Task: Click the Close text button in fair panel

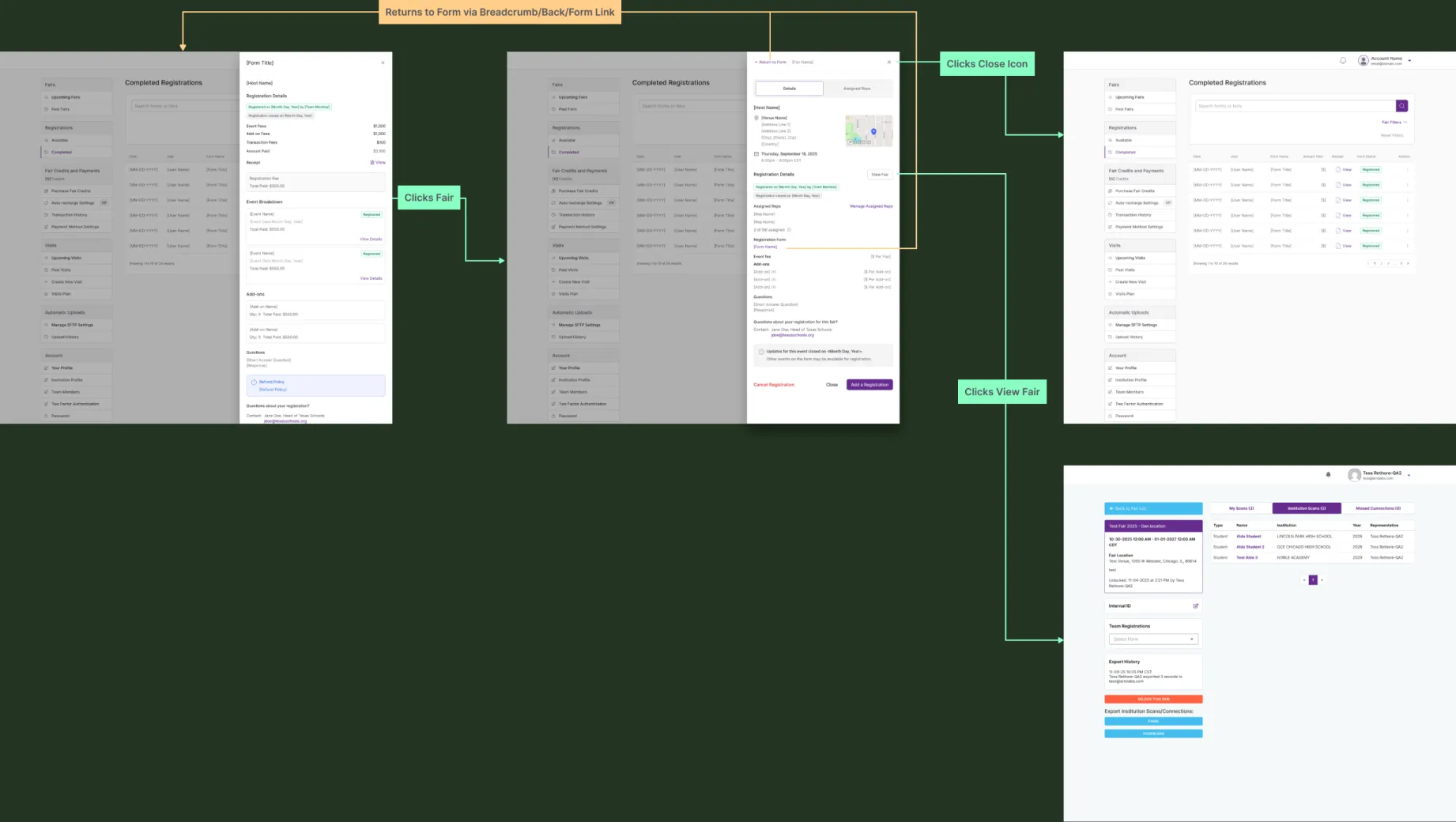Action: point(832,385)
